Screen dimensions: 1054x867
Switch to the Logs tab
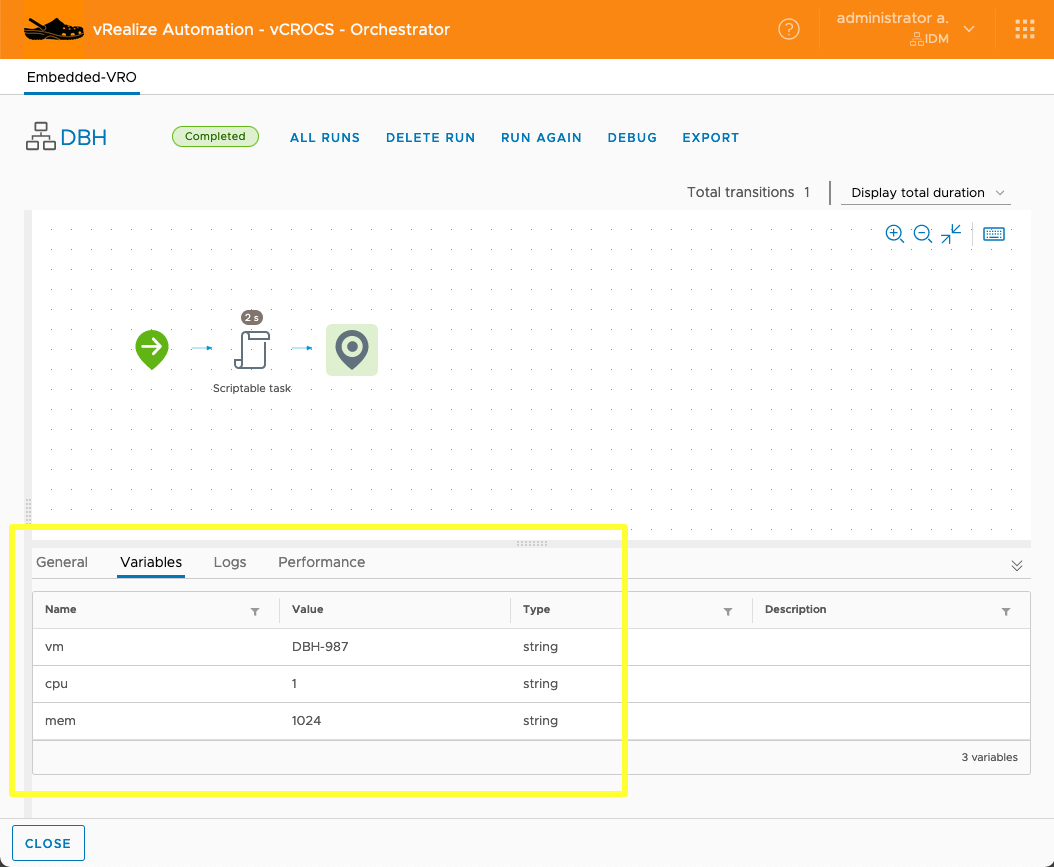229,562
